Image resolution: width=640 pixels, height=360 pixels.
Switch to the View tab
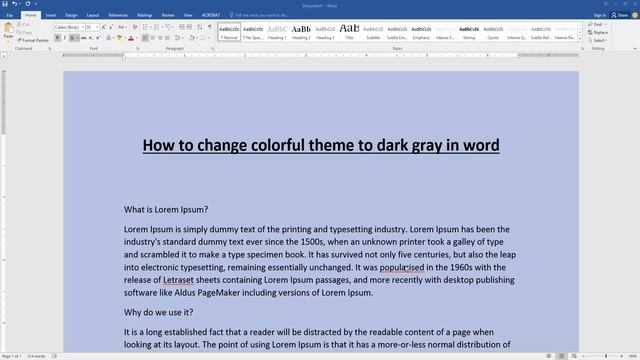pos(188,15)
